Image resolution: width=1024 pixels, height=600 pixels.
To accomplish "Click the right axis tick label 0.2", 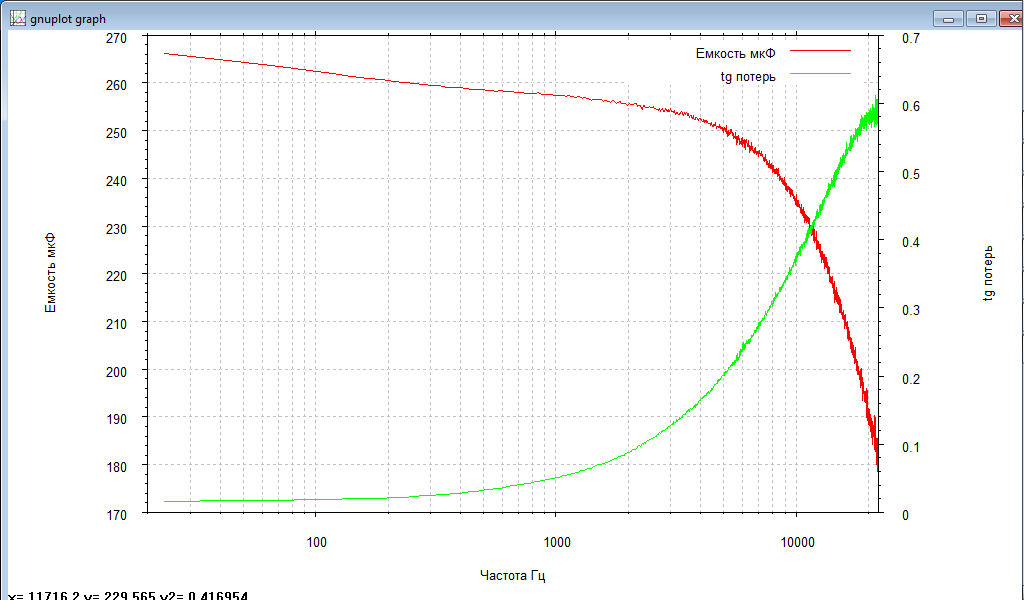I will click(x=910, y=379).
